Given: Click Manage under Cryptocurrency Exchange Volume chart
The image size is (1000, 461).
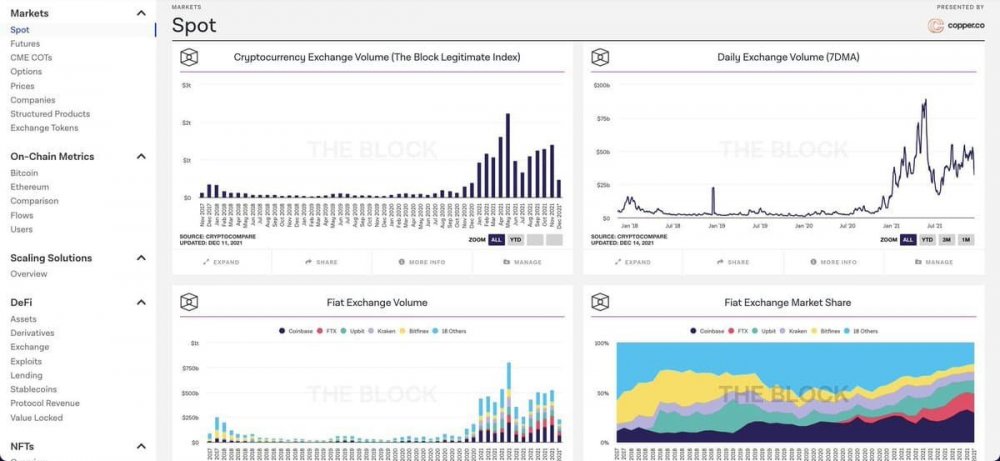Looking at the screenshot, I should [x=522, y=262].
